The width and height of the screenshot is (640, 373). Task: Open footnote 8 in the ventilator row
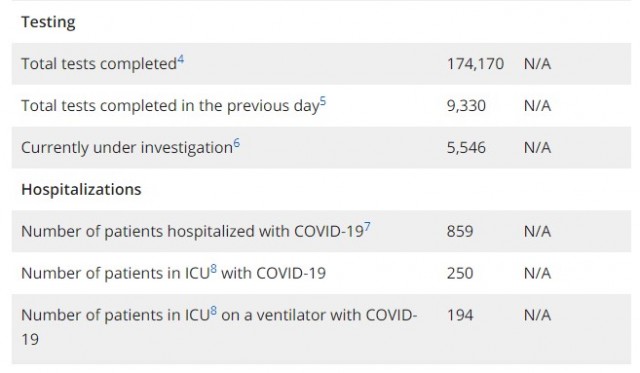(x=213, y=311)
